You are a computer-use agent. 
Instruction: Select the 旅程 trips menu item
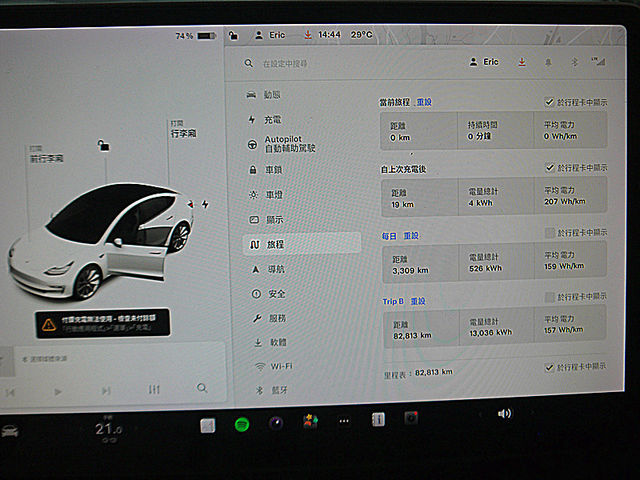pos(302,244)
